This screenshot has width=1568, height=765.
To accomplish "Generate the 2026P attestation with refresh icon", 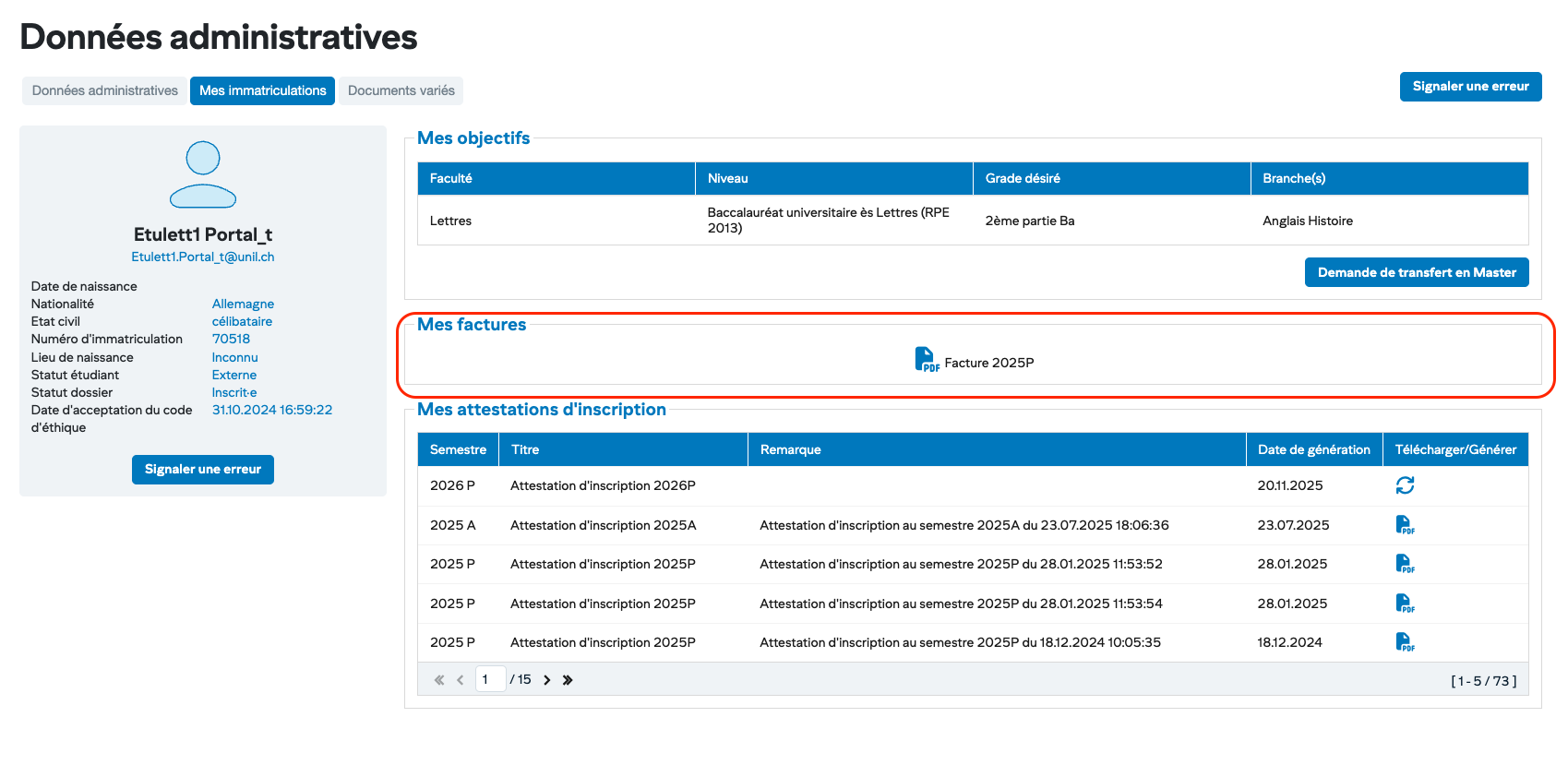I will pyautogui.click(x=1405, y=485).
